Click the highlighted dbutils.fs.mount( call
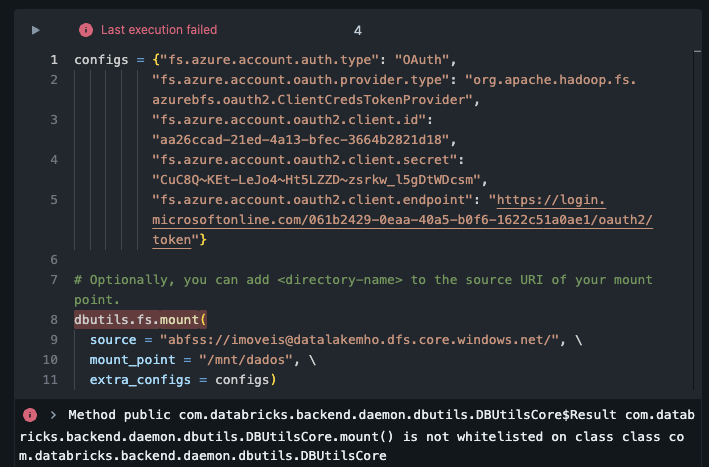This screenshot has height=467, width=709. [141, 320]
